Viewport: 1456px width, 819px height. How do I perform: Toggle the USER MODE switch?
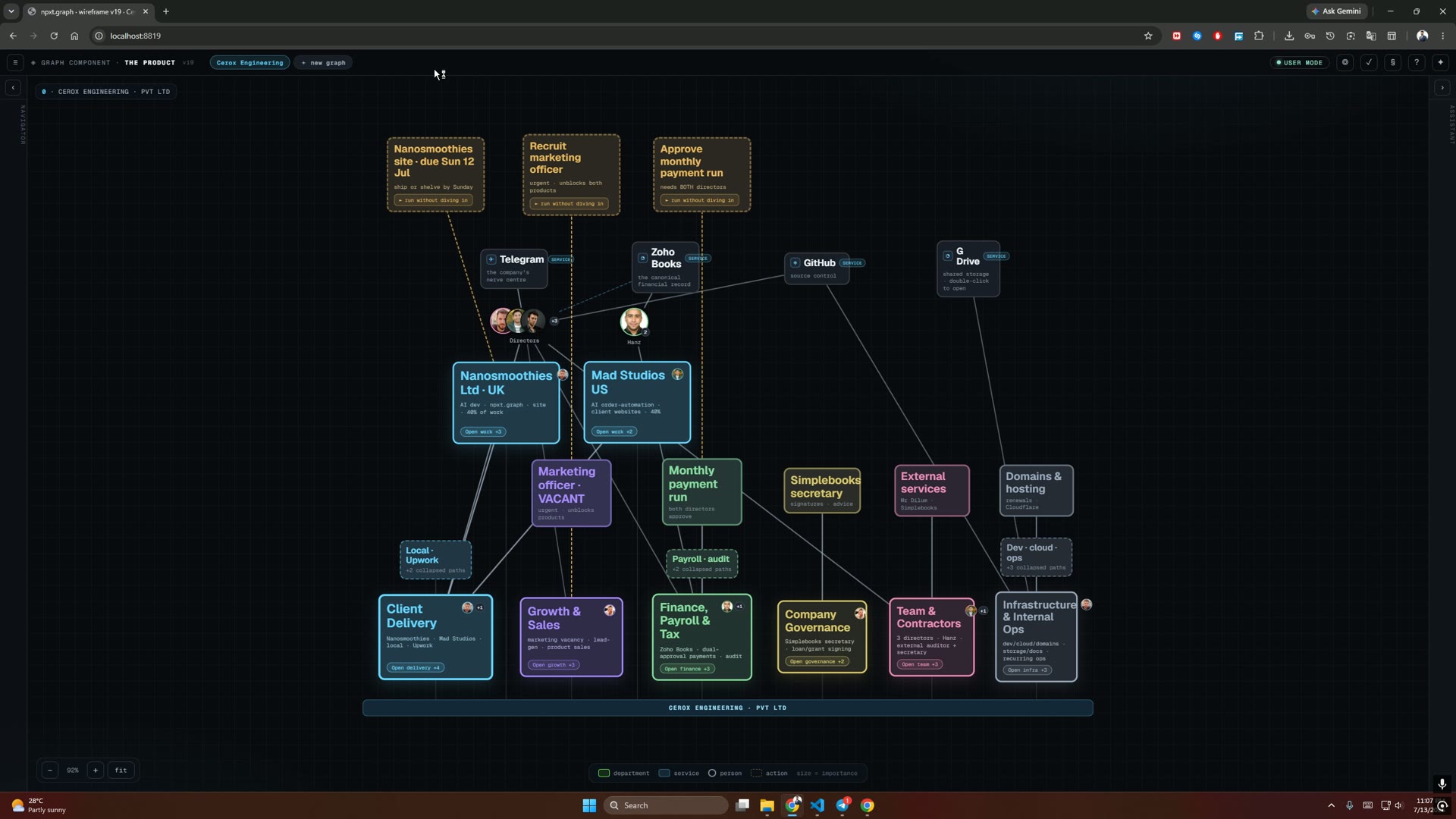pos(1299,63)
